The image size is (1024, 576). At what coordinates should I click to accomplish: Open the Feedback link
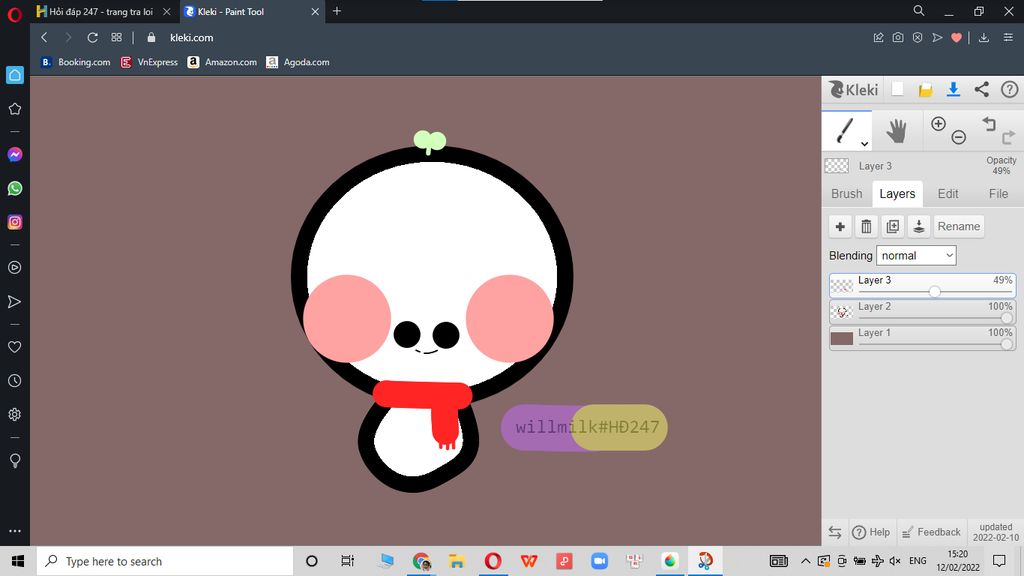point(931,532)
